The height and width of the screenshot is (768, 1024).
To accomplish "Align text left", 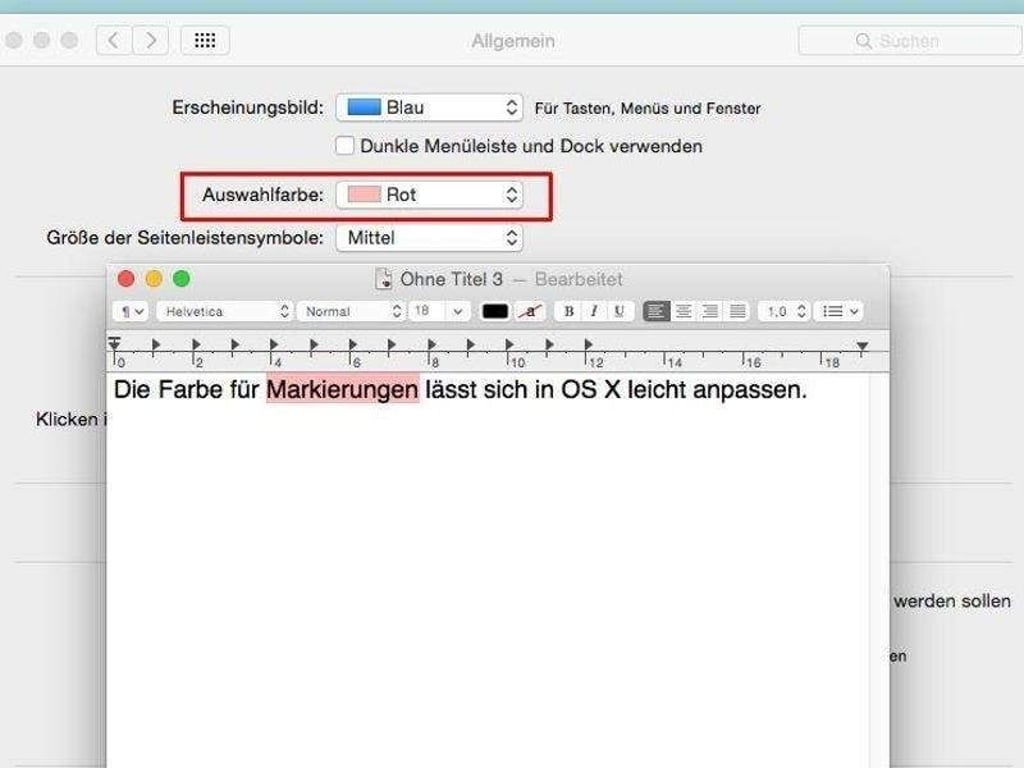I will (x=656, y=312).
